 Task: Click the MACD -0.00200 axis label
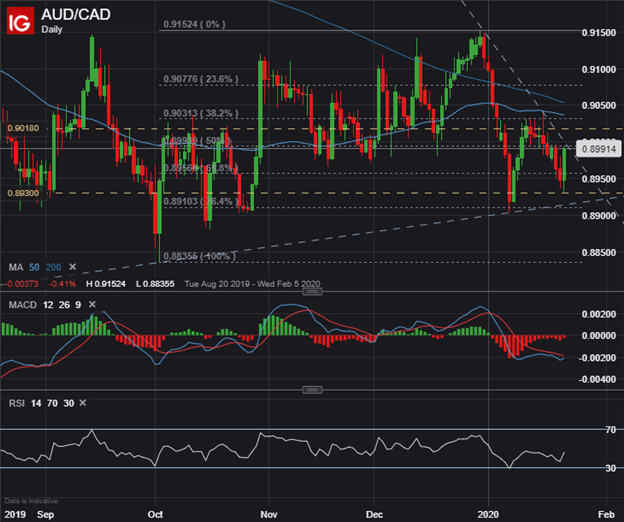click(x=597, y=358)
